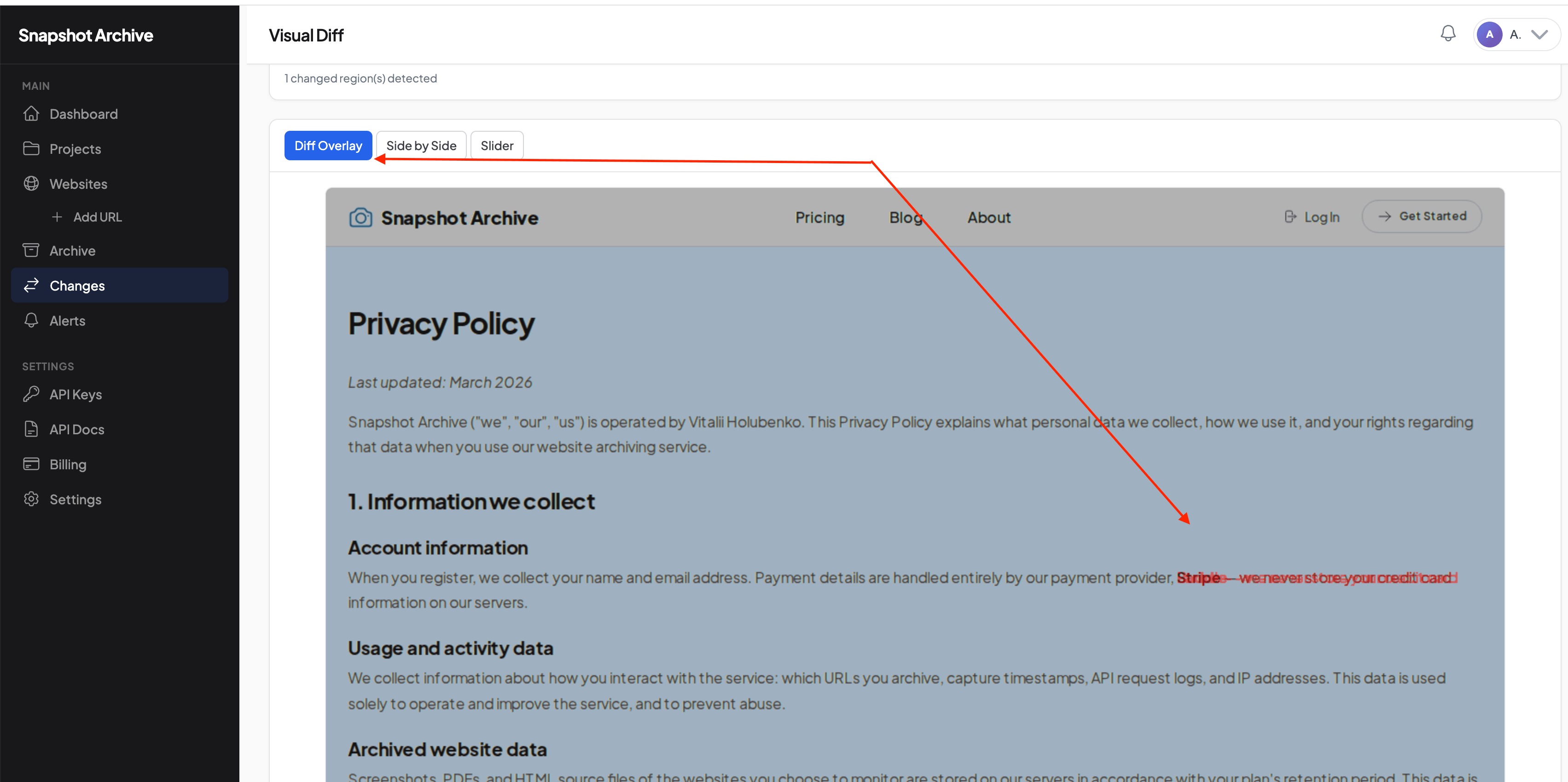Click the Projects folder icon
This screenshot has width=1568, height=782.
point(31,149)
